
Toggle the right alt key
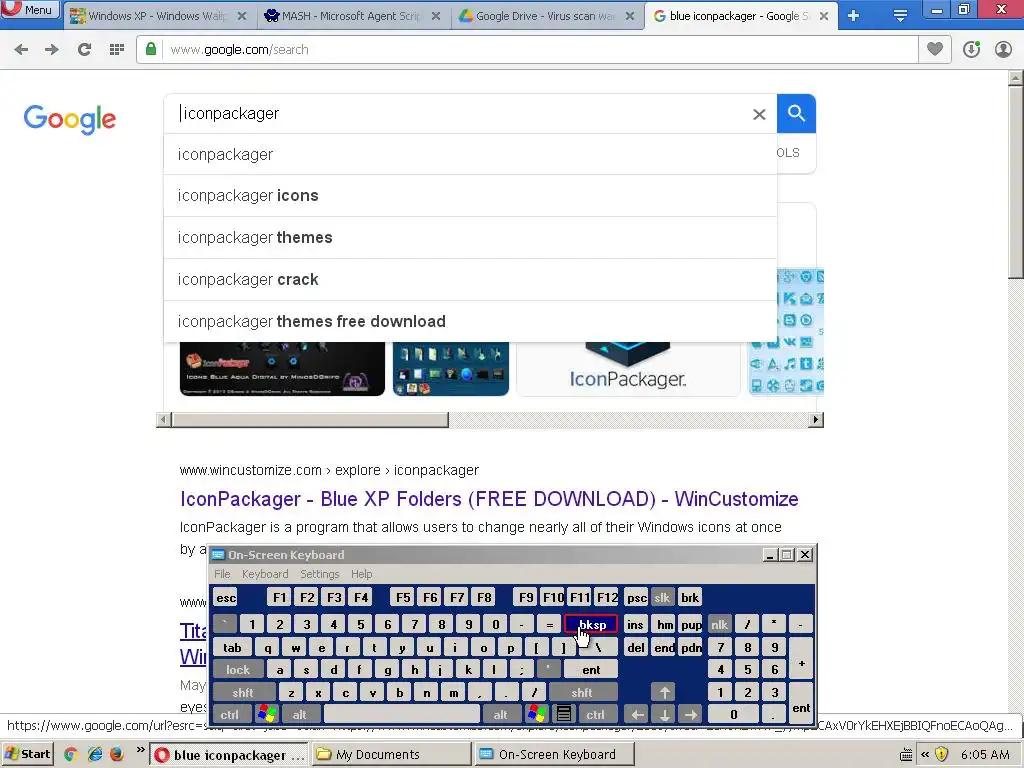point(501,714)
